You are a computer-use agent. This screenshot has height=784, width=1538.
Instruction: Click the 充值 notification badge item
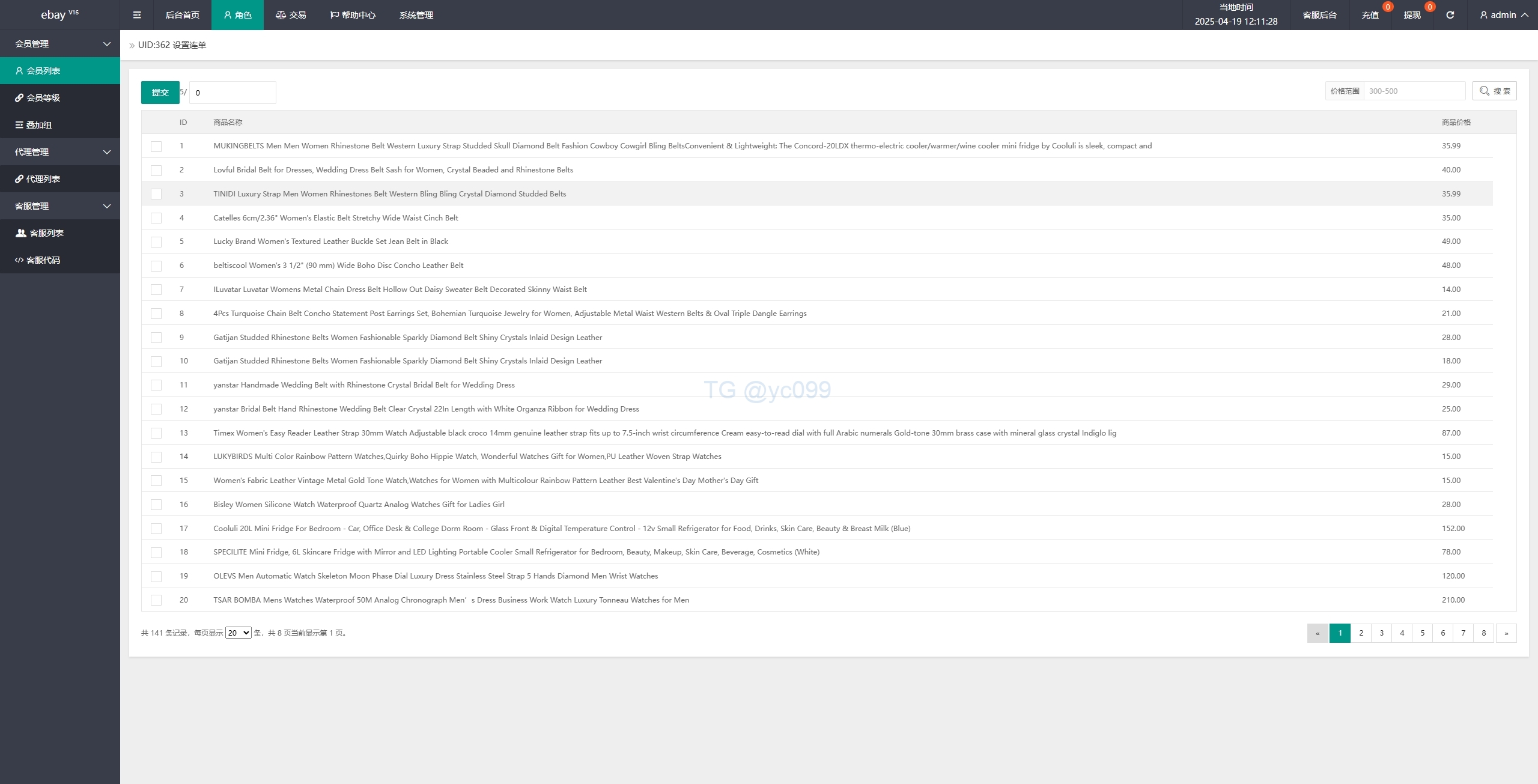[1370, 15]
